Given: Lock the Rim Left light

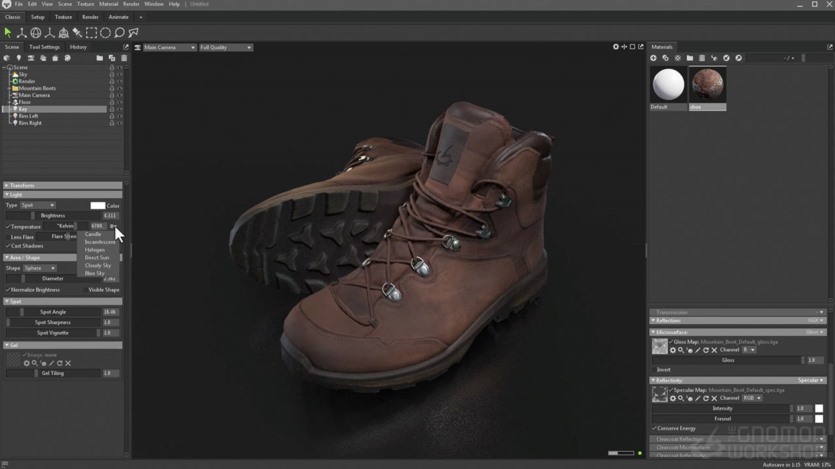Looking at the screenshot, I should click(112, 116).
